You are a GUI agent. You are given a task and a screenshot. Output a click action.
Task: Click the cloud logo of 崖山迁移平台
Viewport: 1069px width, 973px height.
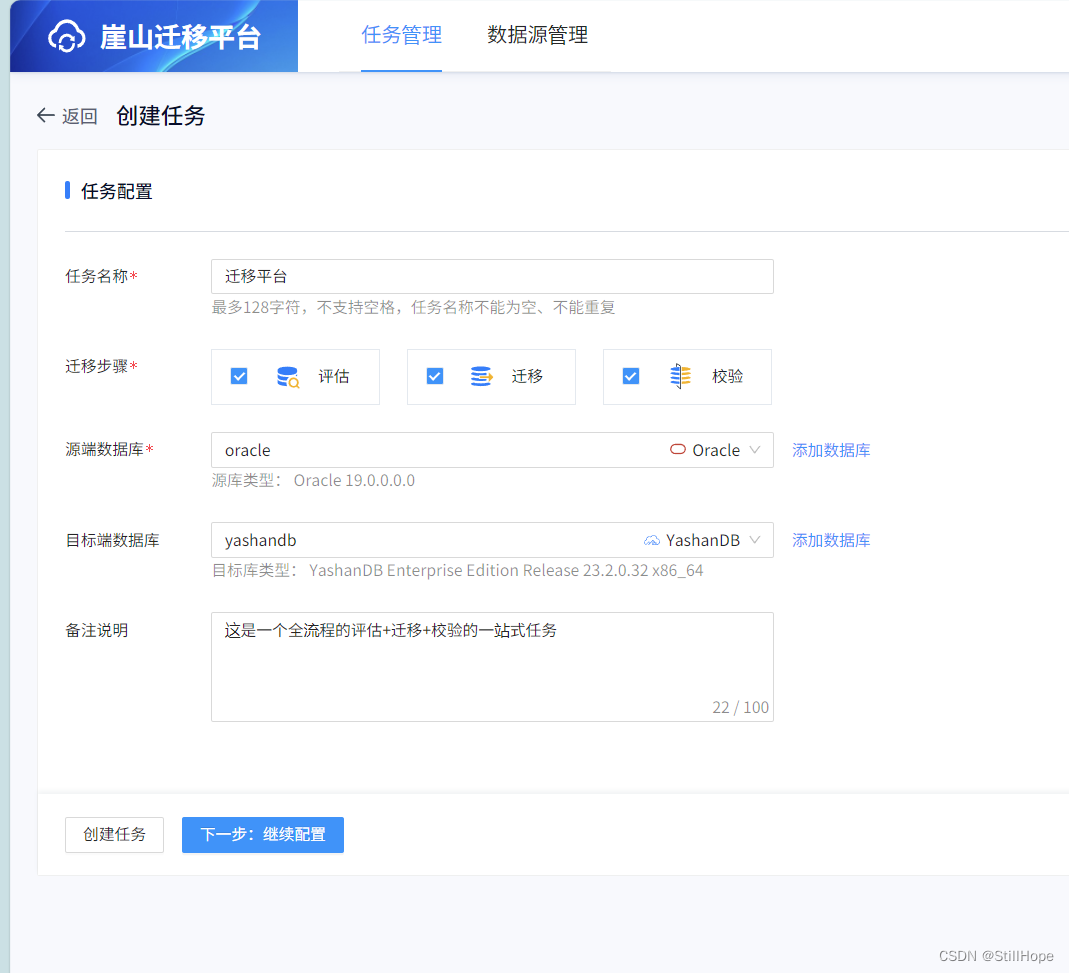pyautogui.click(x=67, y=36)
